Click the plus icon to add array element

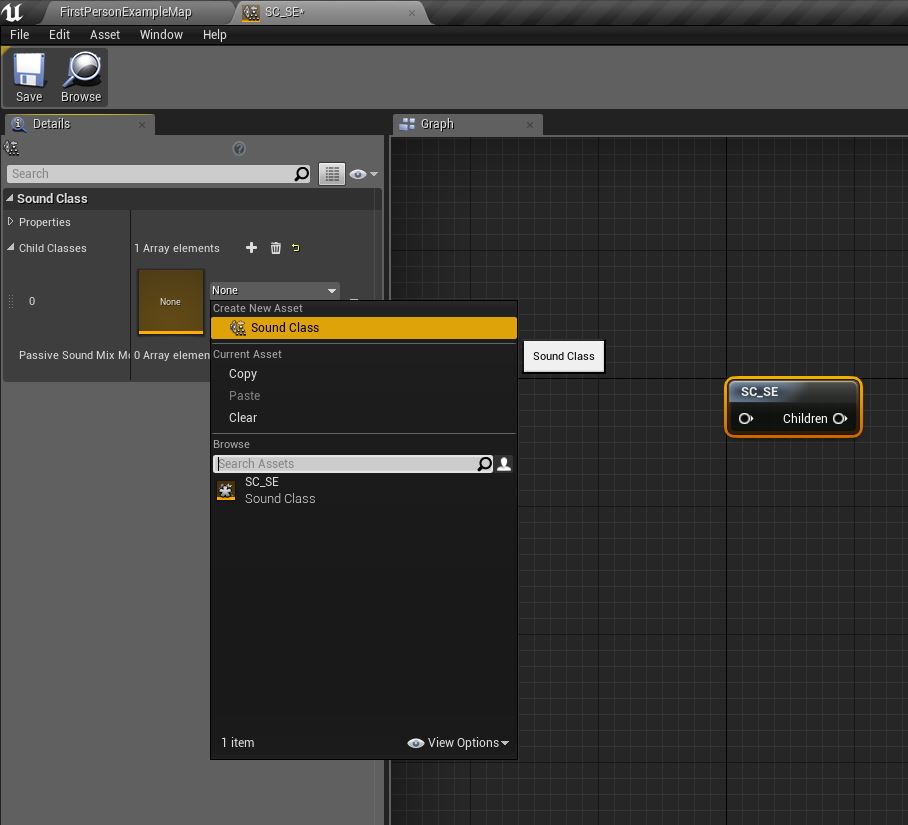(251, 247)
